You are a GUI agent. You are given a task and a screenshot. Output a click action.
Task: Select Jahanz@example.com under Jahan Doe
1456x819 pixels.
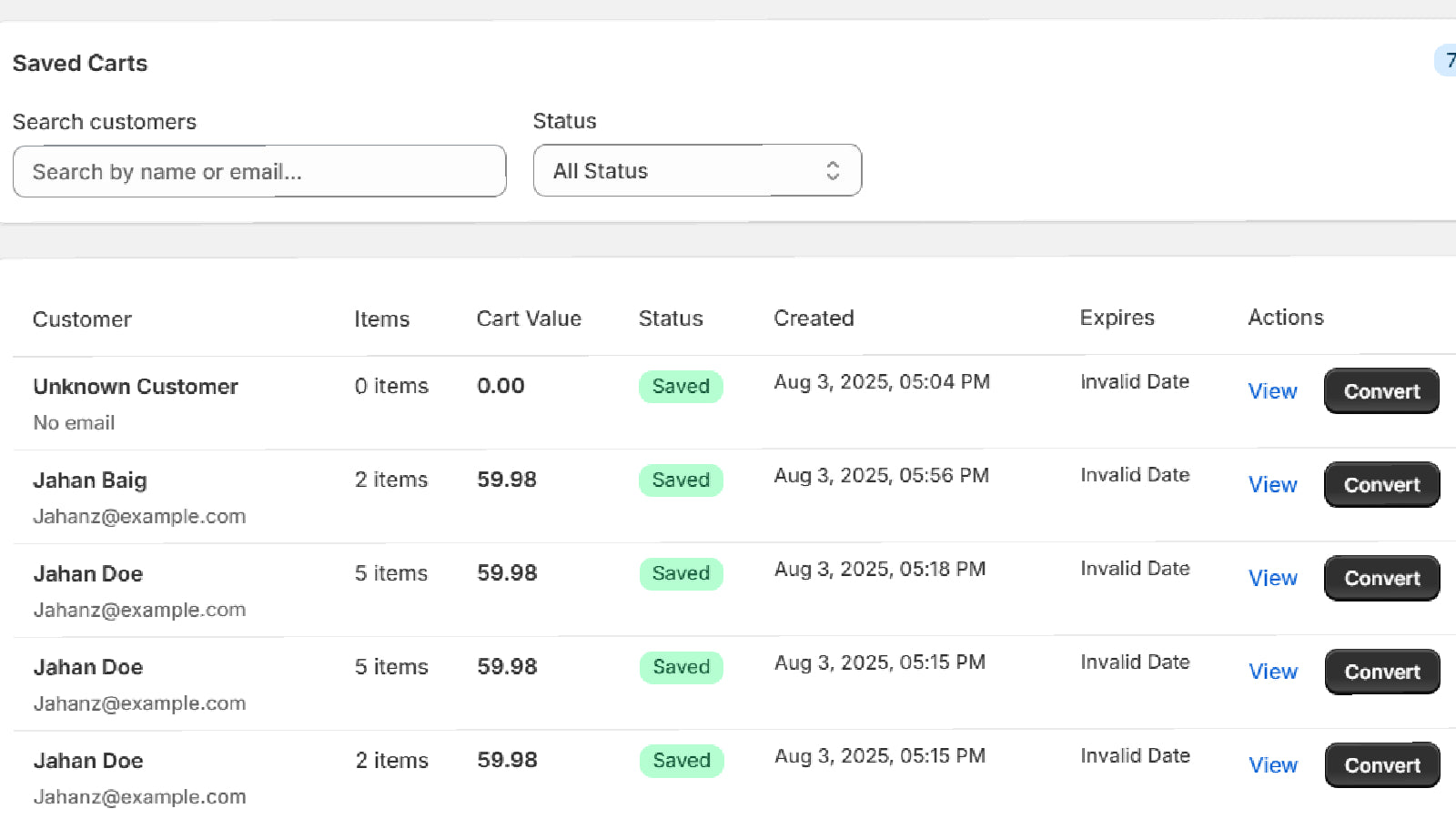pyautogui.click(x=139, y=610)
